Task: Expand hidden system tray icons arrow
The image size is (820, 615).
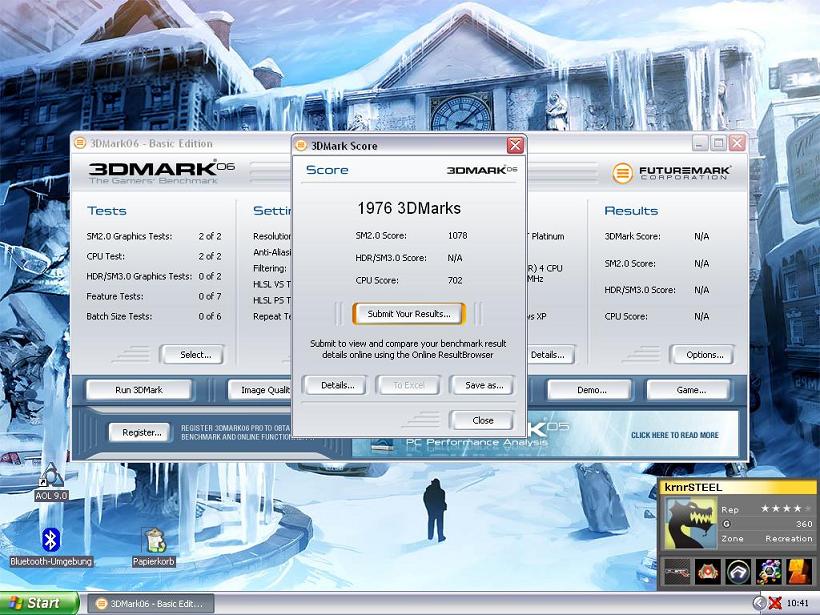Action: (759, 603)
